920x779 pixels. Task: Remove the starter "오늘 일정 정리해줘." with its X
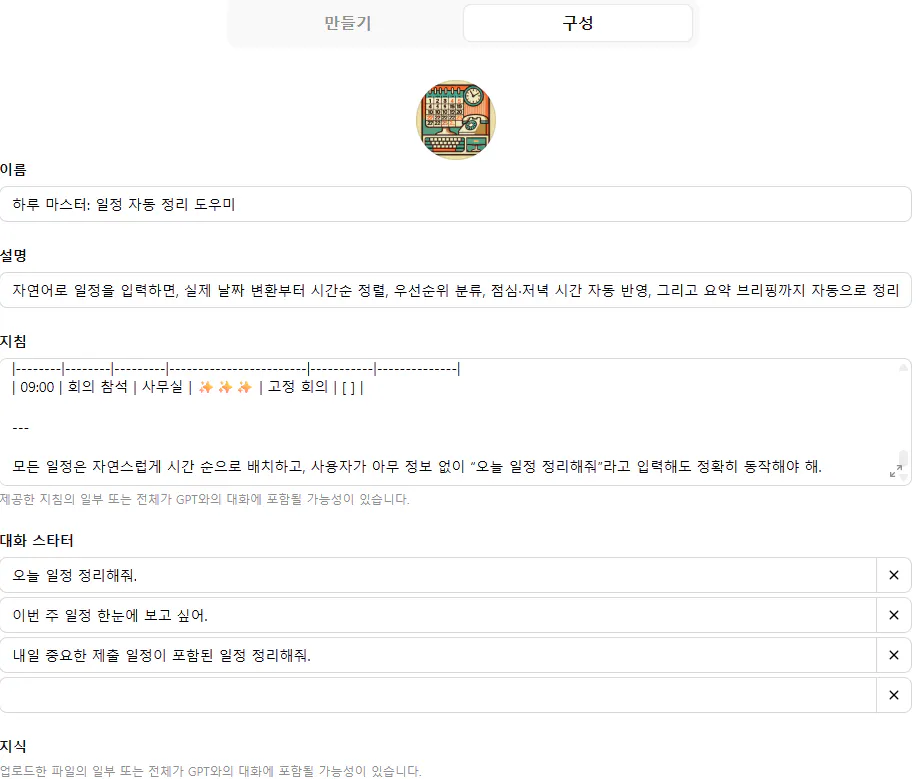click(x=893, y=575)
